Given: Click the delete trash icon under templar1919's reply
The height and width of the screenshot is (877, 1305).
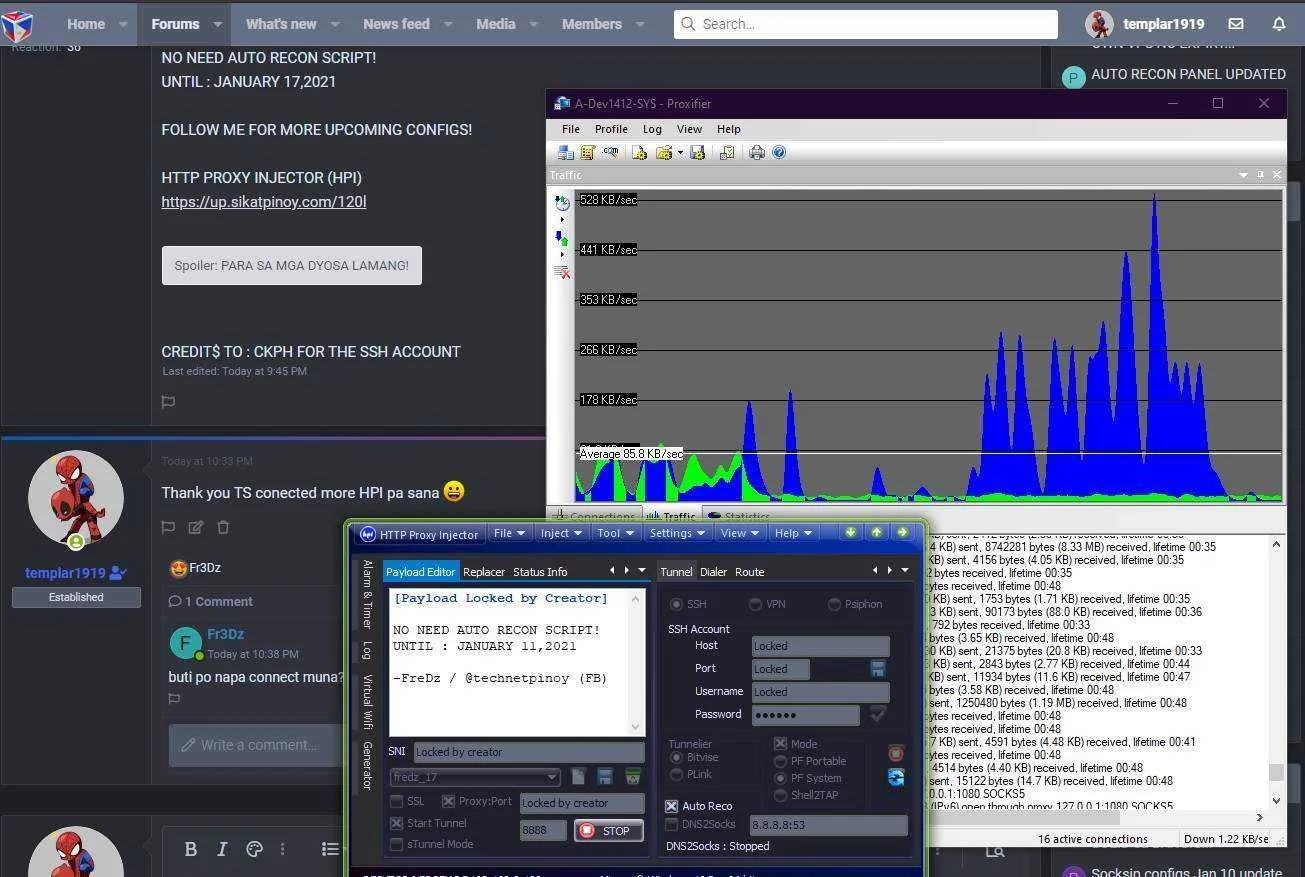Looking at the screenshot, I should click(x=223, y=527).
